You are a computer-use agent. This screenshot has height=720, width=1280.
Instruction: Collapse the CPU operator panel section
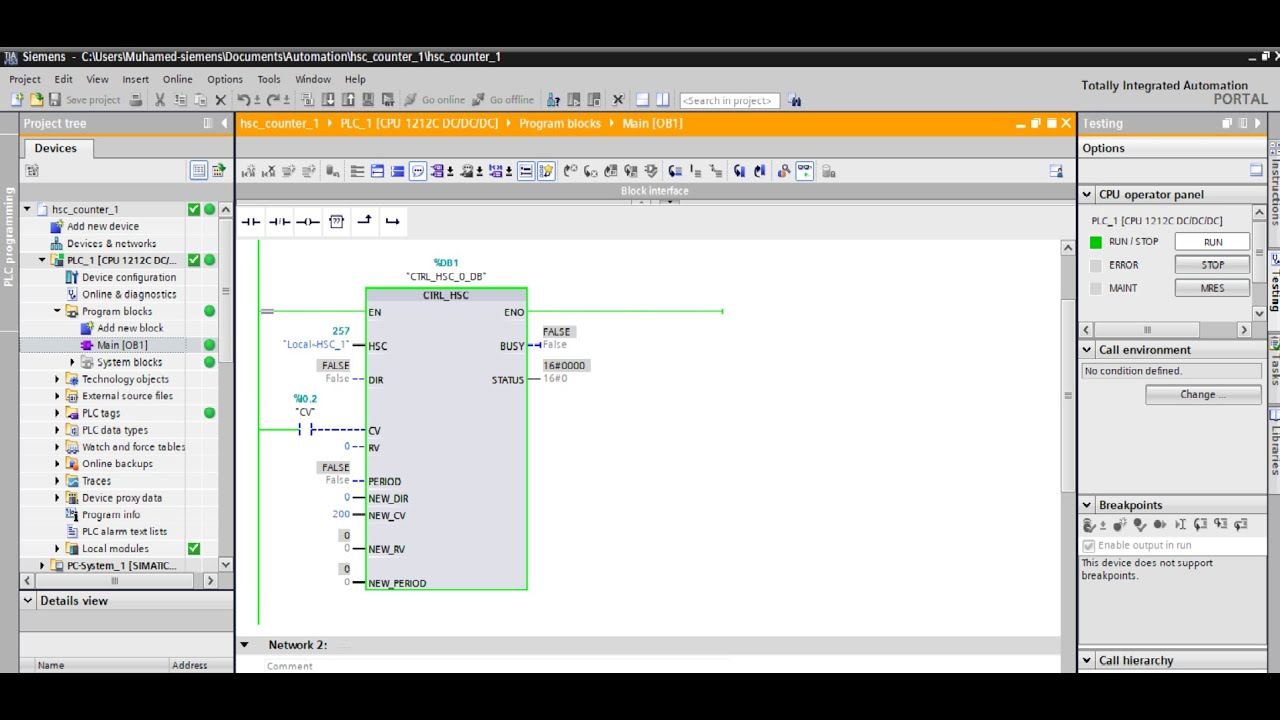click(x=1087, y=195)
